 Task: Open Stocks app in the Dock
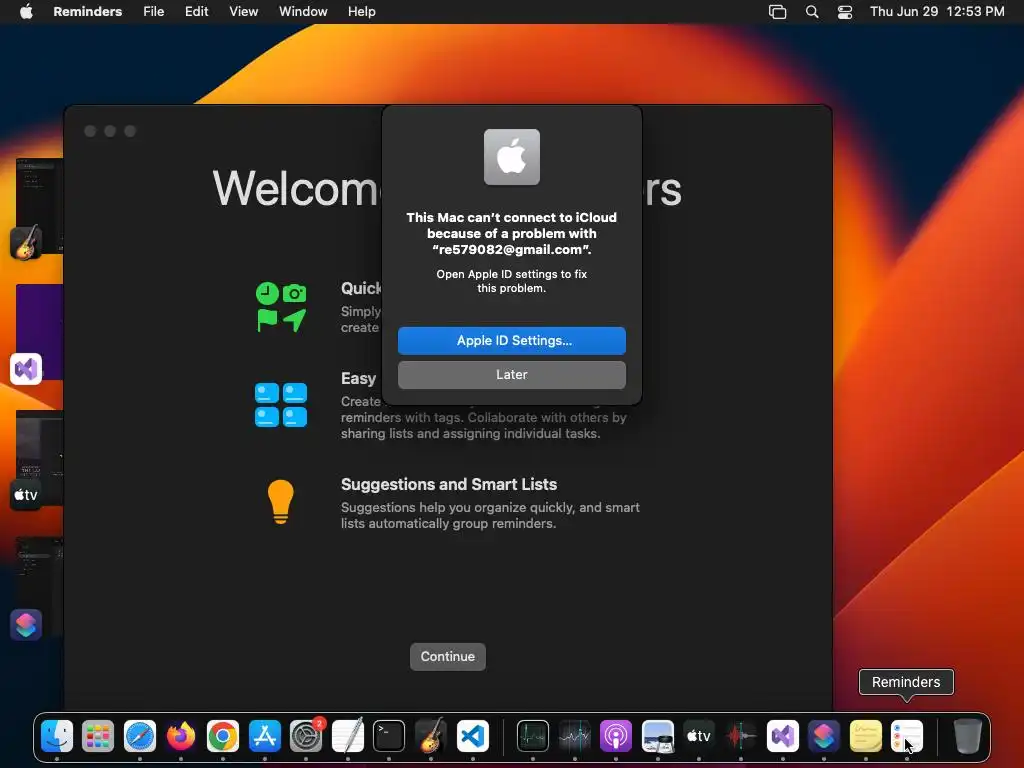[574, 736]
